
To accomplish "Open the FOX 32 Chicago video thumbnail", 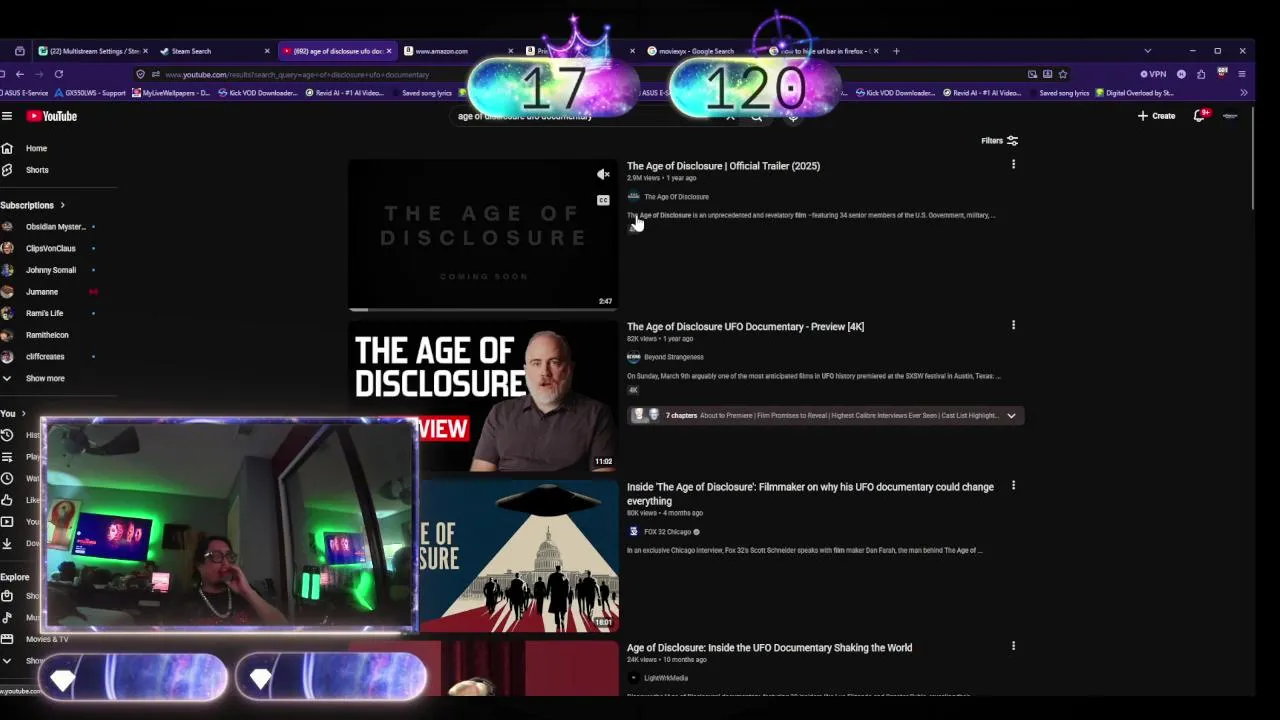I will [519, 556].
